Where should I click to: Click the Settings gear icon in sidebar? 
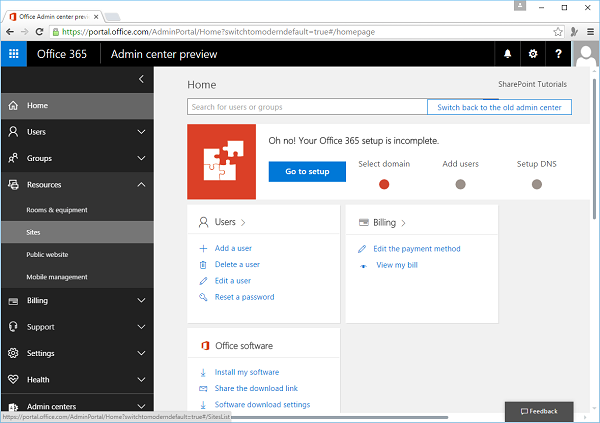(x=13, y=353)
